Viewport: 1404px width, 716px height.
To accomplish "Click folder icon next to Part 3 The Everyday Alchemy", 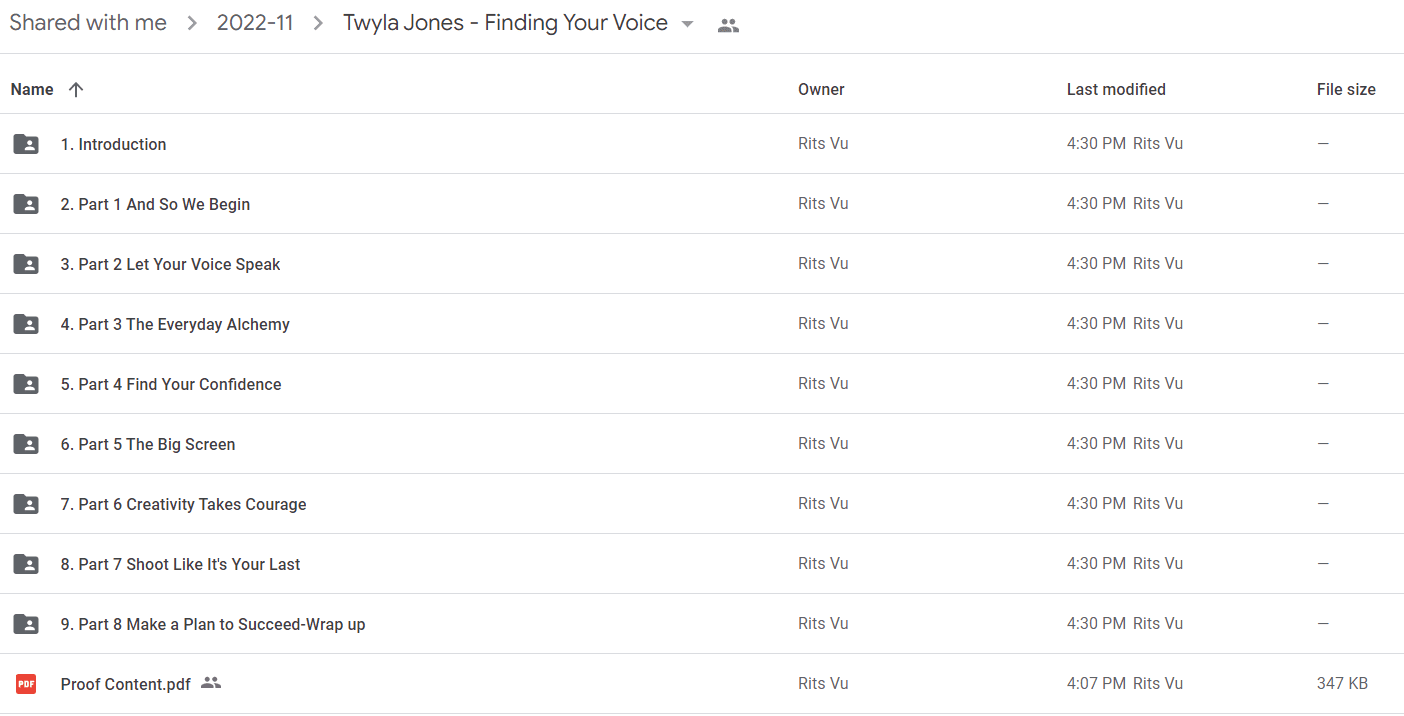I will (26, 324).
